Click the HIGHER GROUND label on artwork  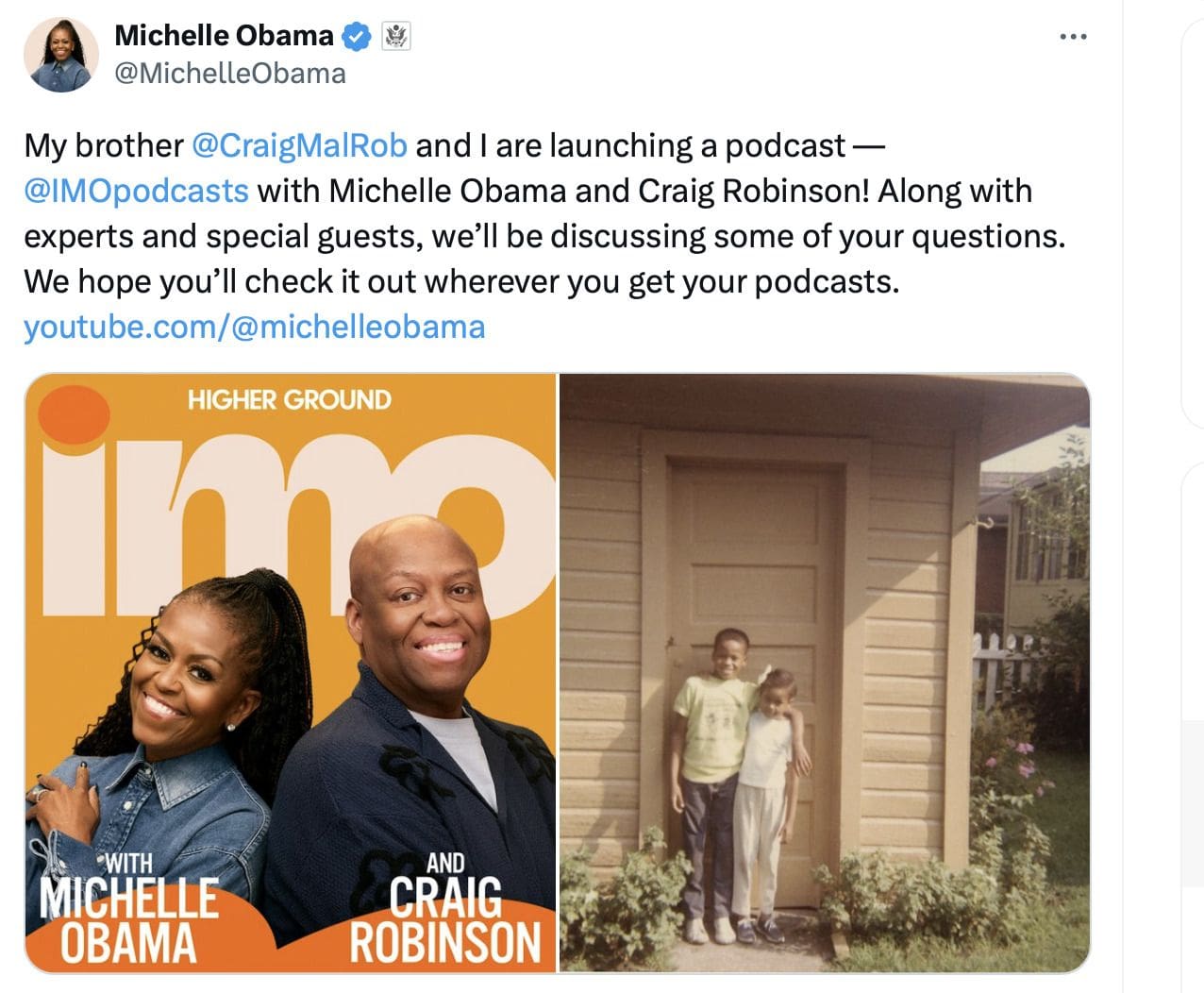tap(289, 399)
